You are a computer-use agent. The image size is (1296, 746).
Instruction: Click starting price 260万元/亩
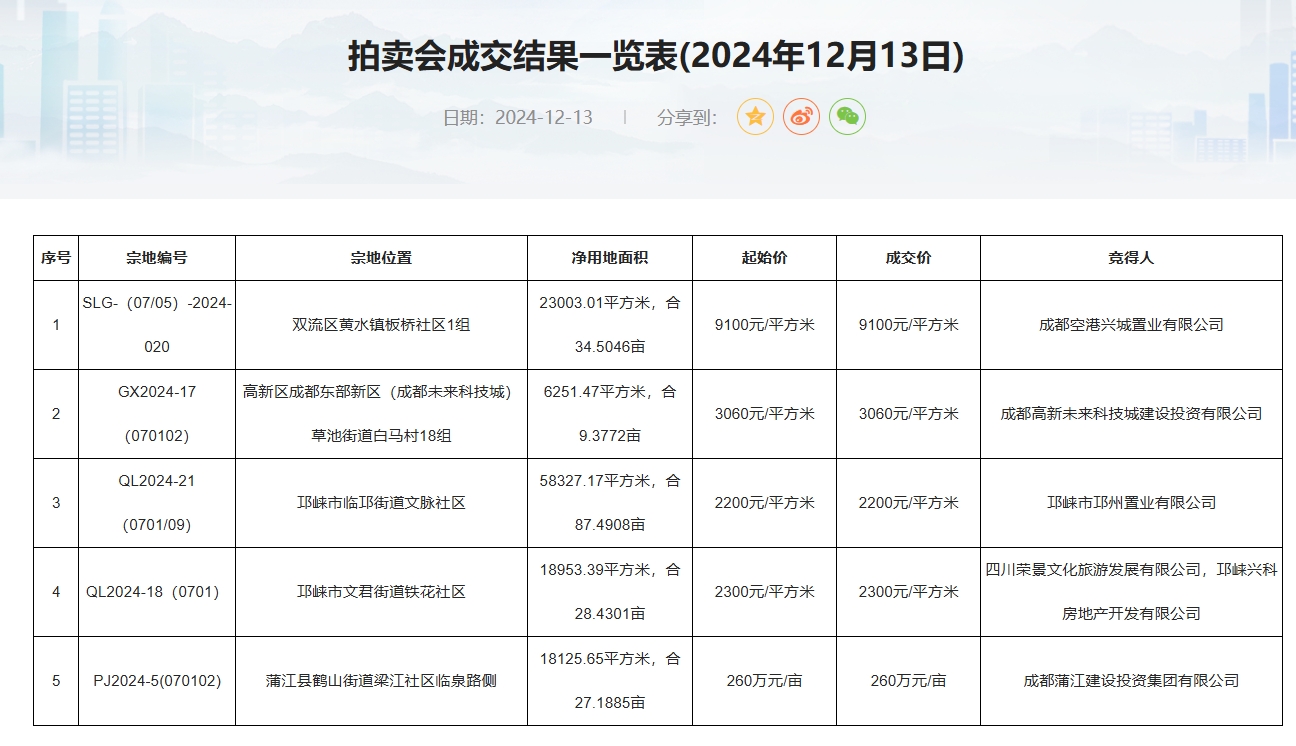764,681
